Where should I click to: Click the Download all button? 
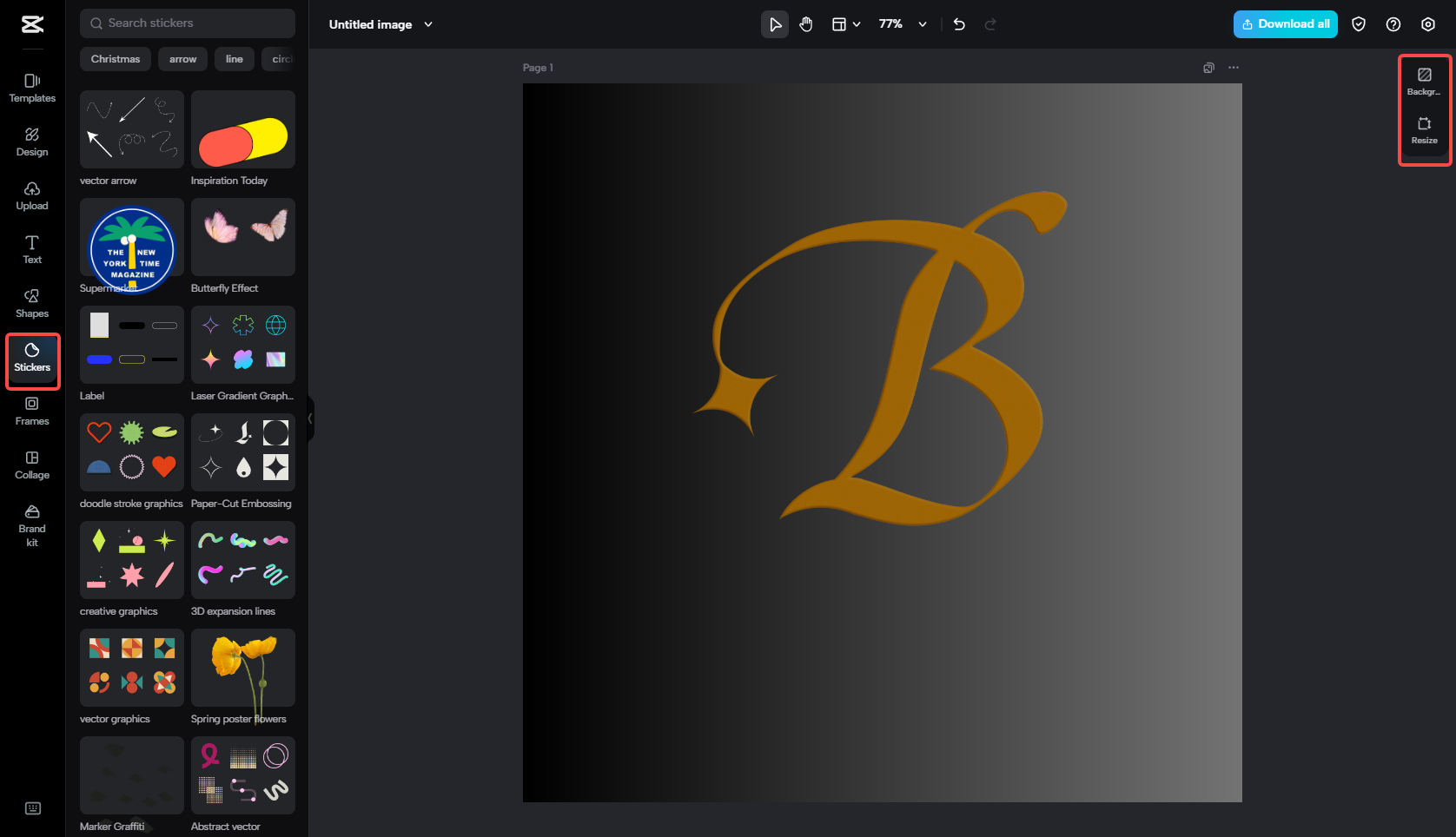(1285, 23)
